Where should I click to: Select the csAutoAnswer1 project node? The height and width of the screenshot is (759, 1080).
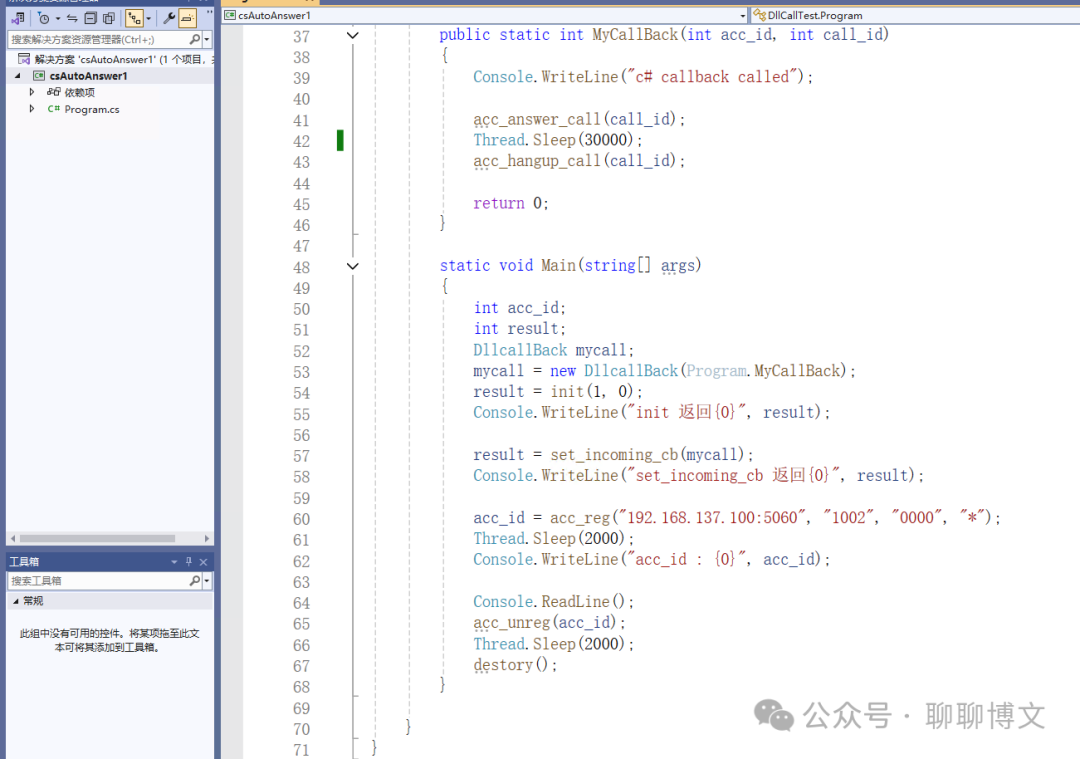[x=88, y=76]
